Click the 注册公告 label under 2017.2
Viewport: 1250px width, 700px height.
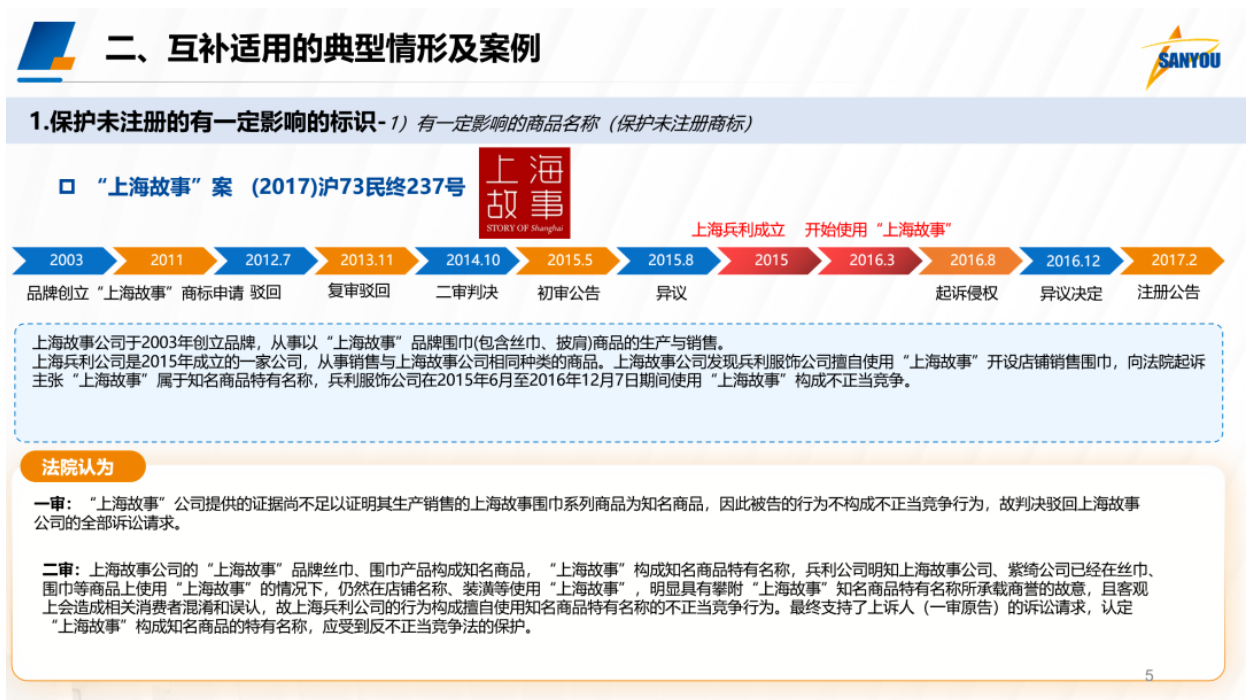coord(1168,292)
